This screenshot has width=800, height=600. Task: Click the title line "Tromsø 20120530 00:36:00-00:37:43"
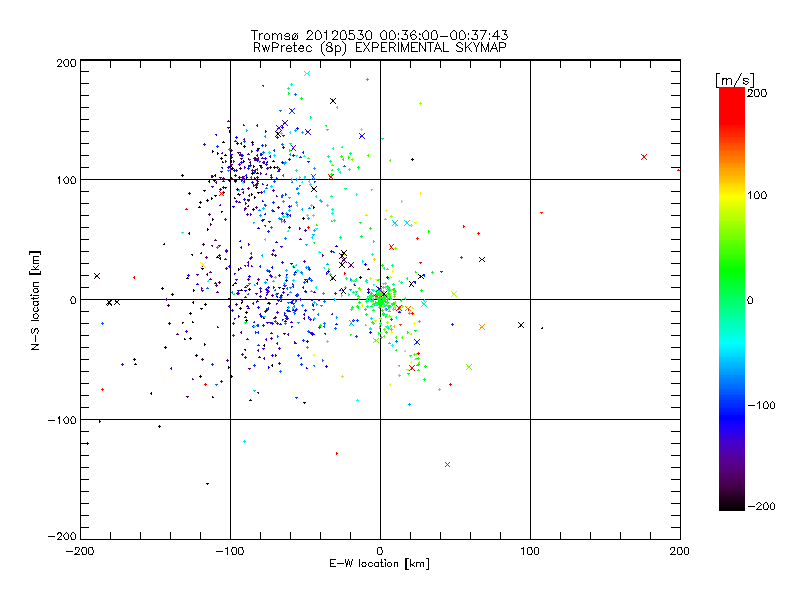[380, 35]
